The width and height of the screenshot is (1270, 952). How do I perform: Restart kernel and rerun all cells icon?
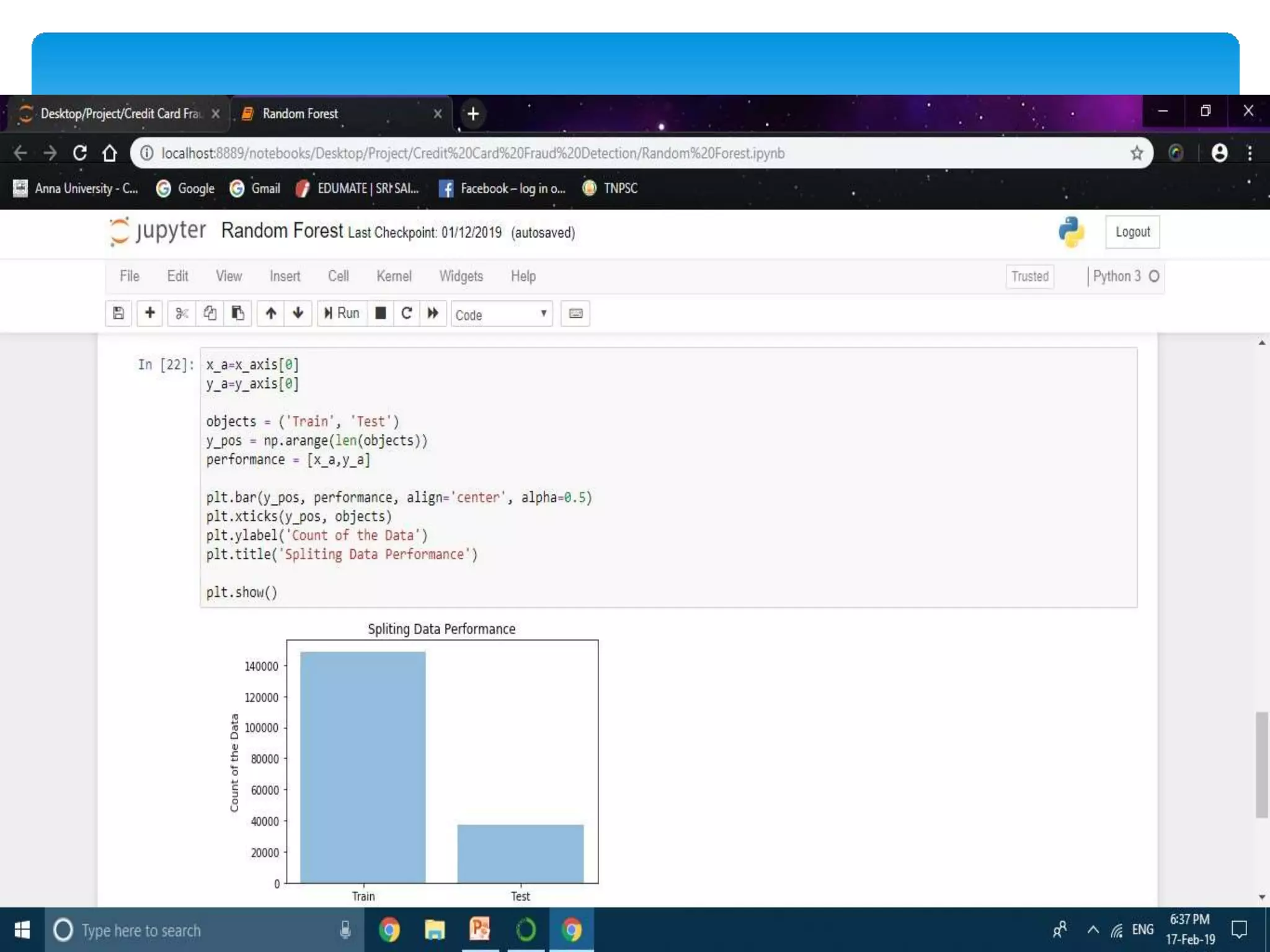click(x=433, y=314)
